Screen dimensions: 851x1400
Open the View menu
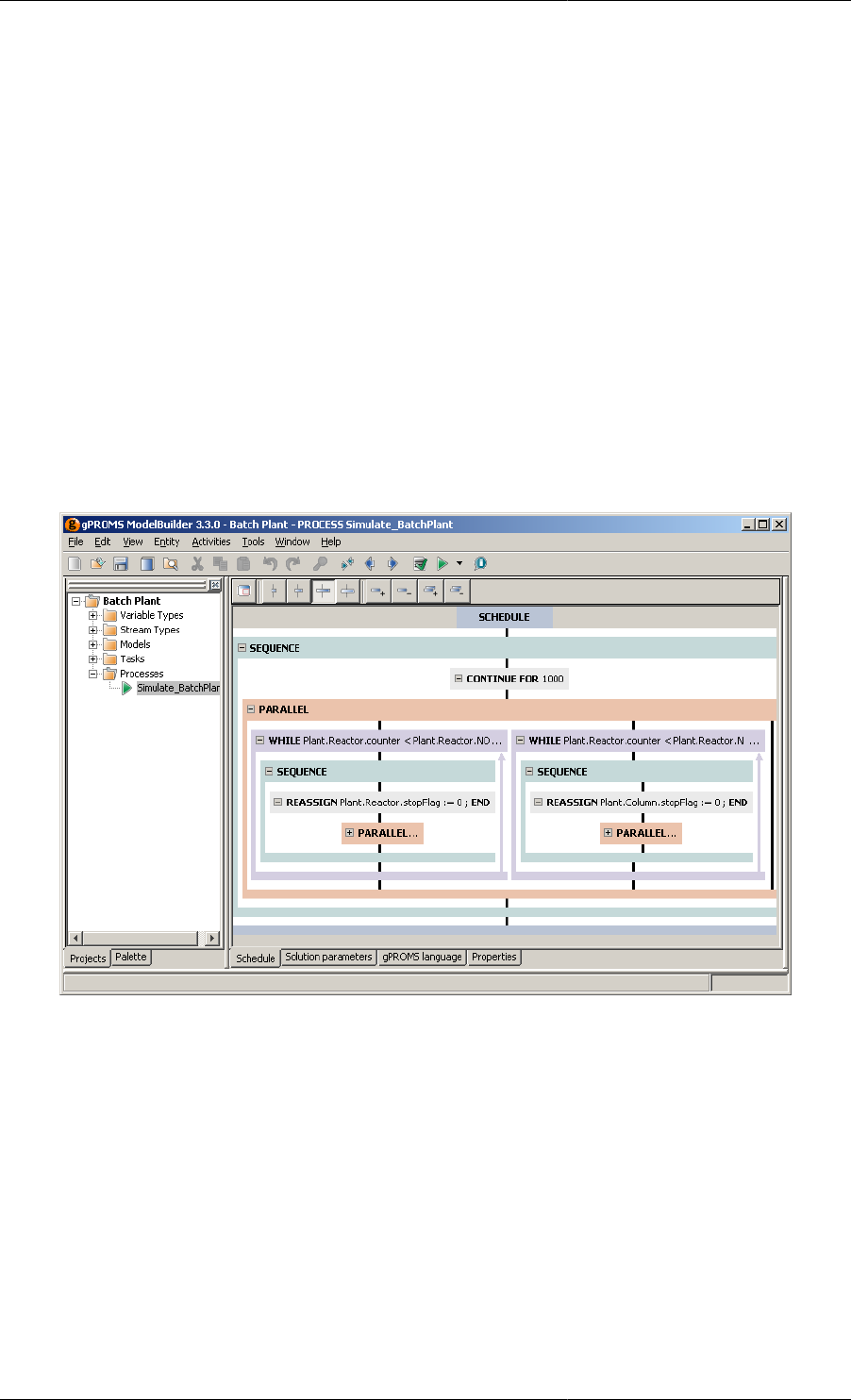coord(133,542)
